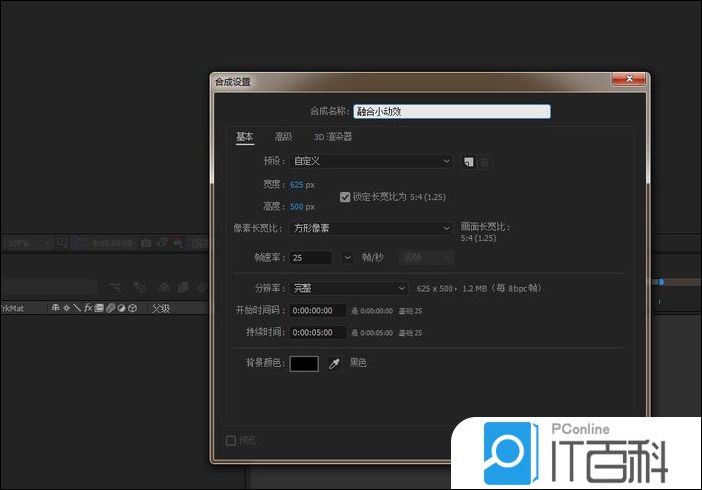The image size is (702, 490).
Task: Click the timeline search field
Action: point(48,287)
